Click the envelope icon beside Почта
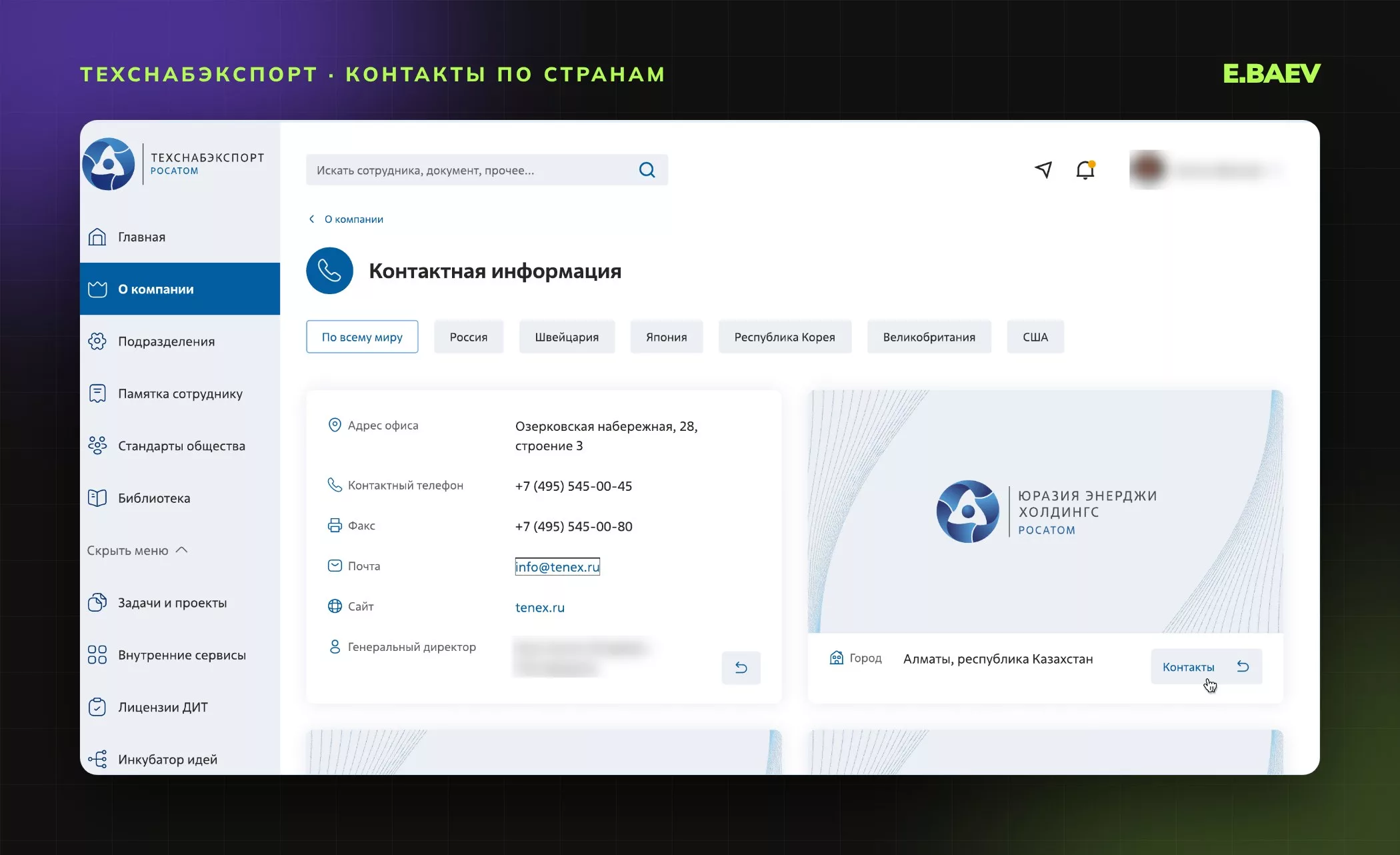 pyautogui.click(x=335, y=566)
